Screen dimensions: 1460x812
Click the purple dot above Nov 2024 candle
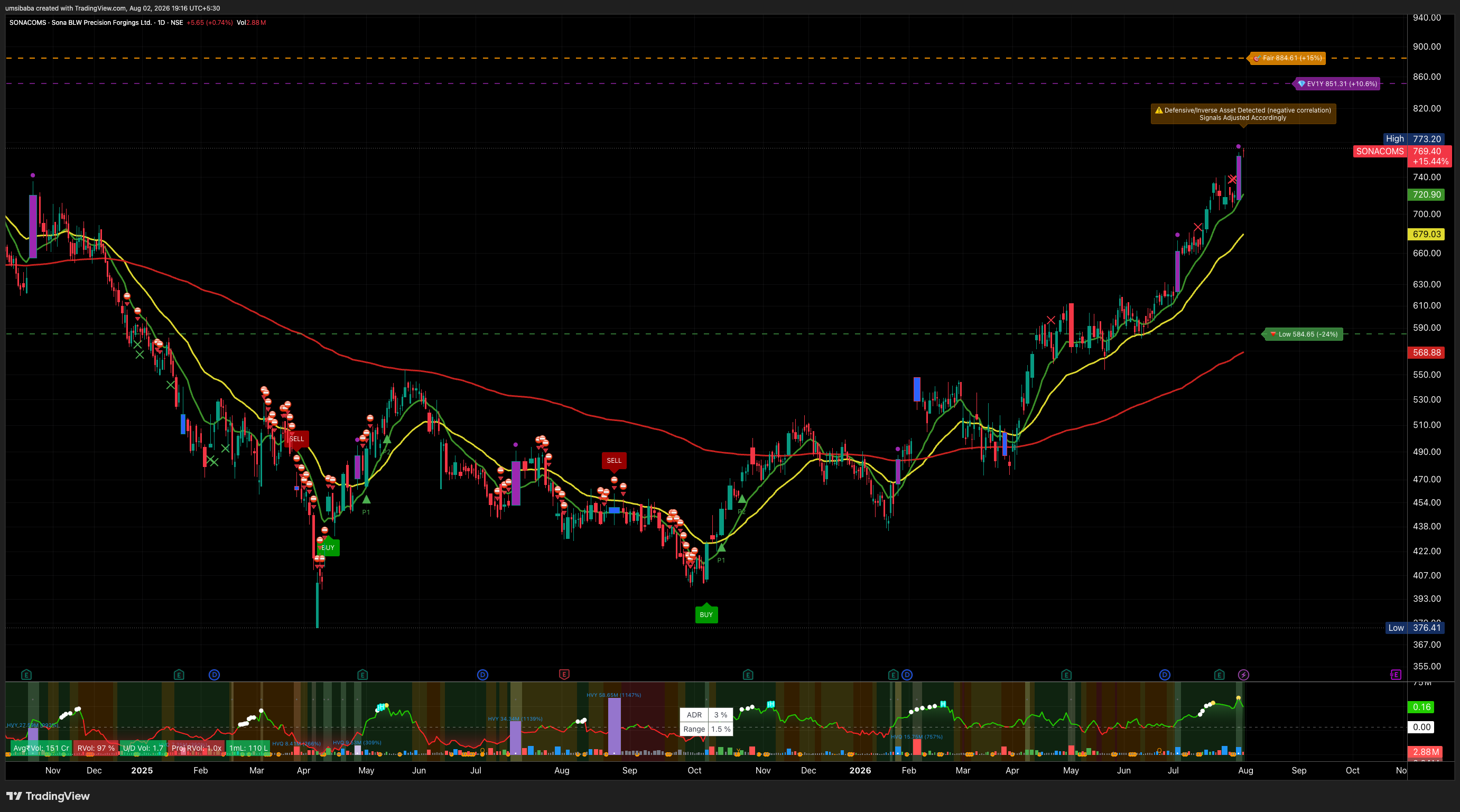click(x=33, y=175)
